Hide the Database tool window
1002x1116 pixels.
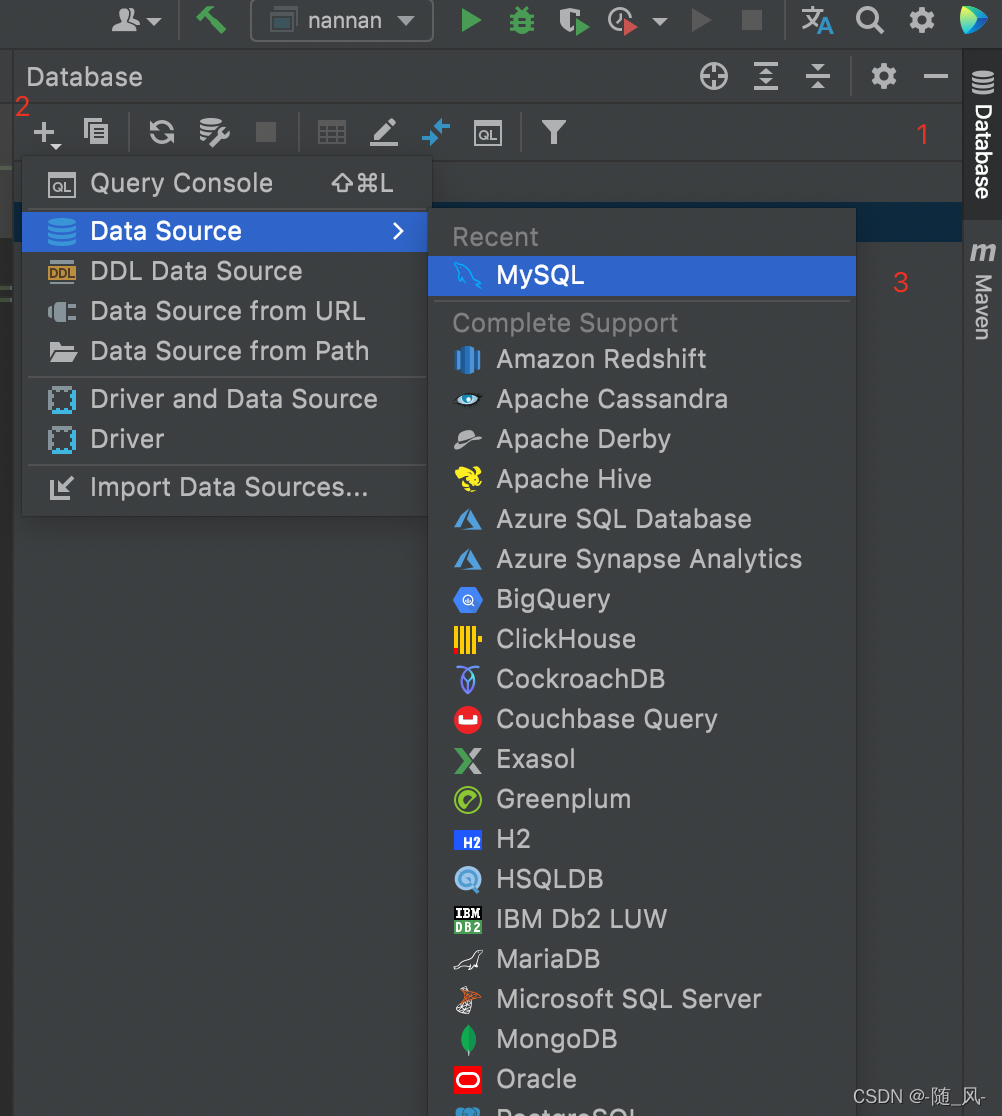[x=935, y=76]
